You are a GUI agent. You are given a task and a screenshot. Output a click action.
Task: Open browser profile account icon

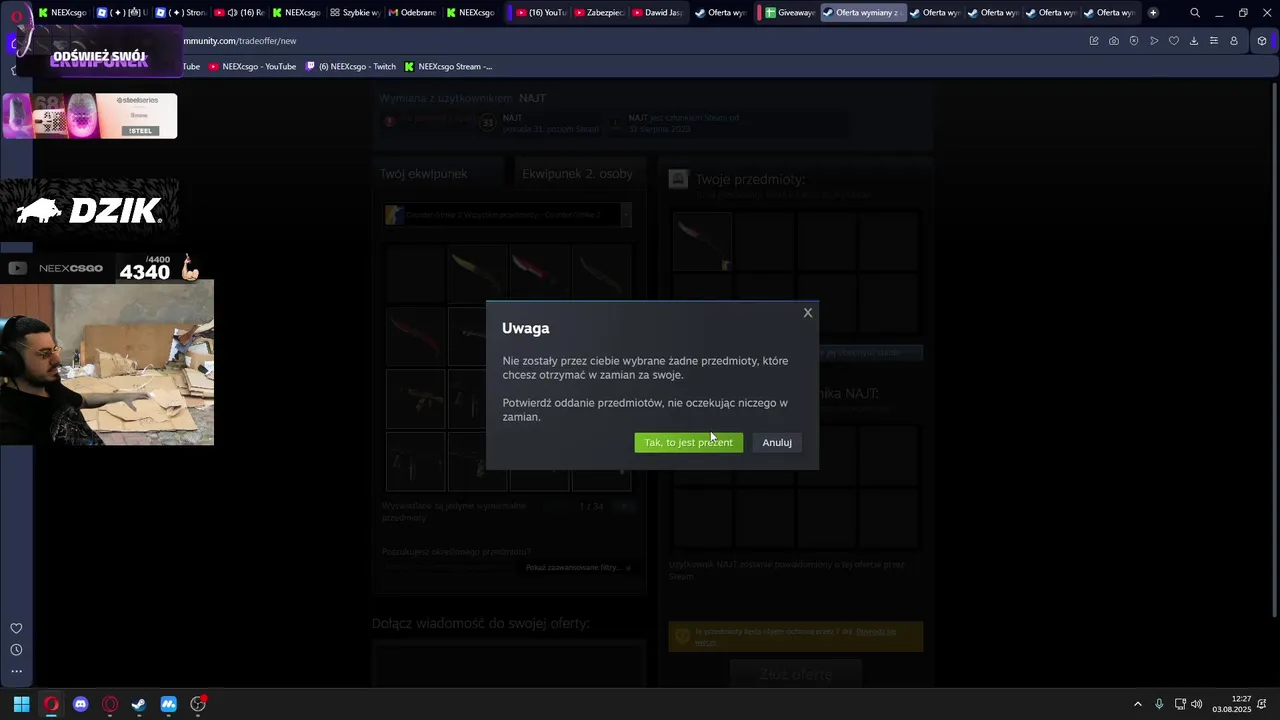[x=1234, y=41]
